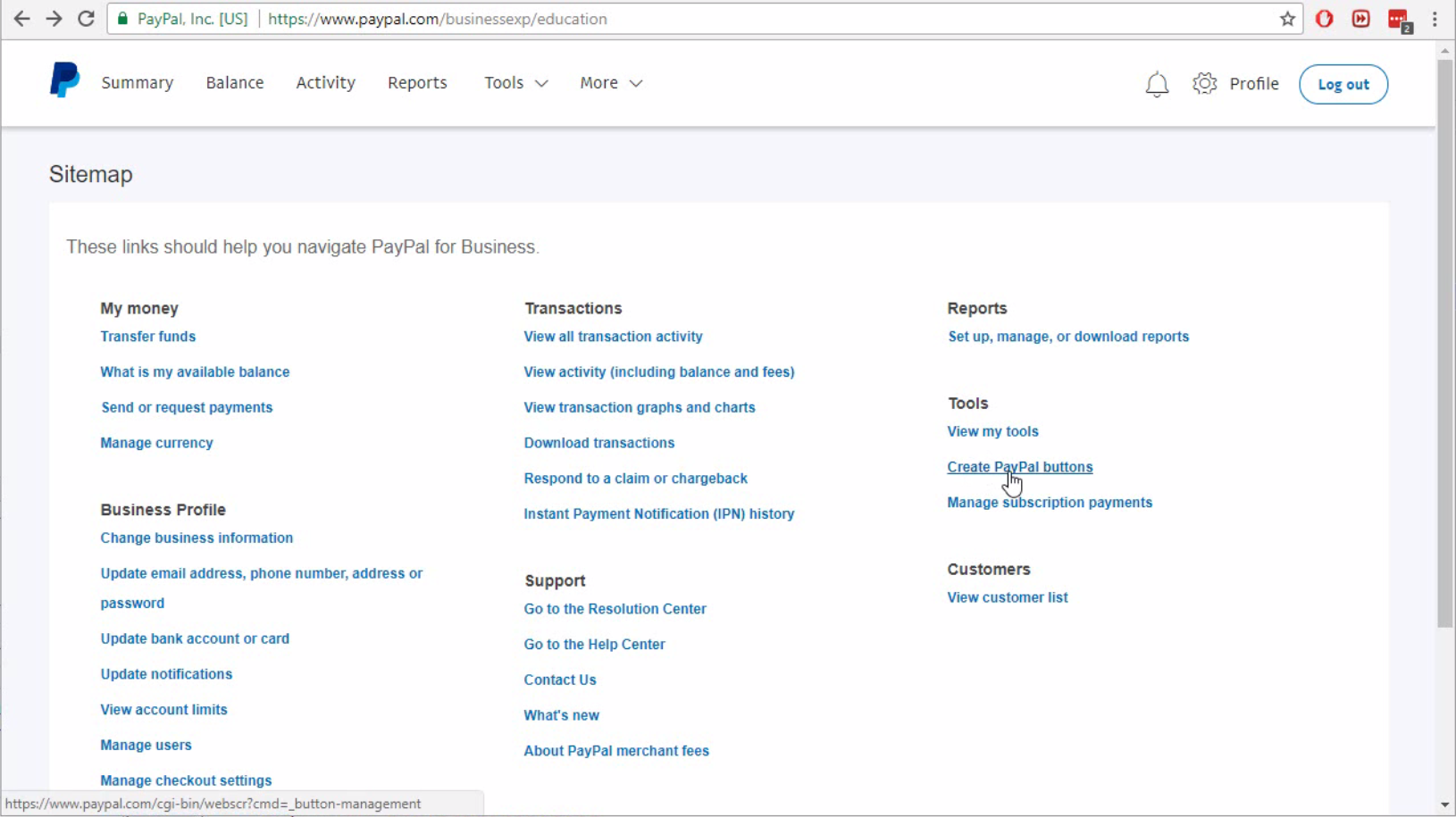Open Manage checkout settings link
The height and width of the screenshot is (817, 1456).
click(186, 780)
